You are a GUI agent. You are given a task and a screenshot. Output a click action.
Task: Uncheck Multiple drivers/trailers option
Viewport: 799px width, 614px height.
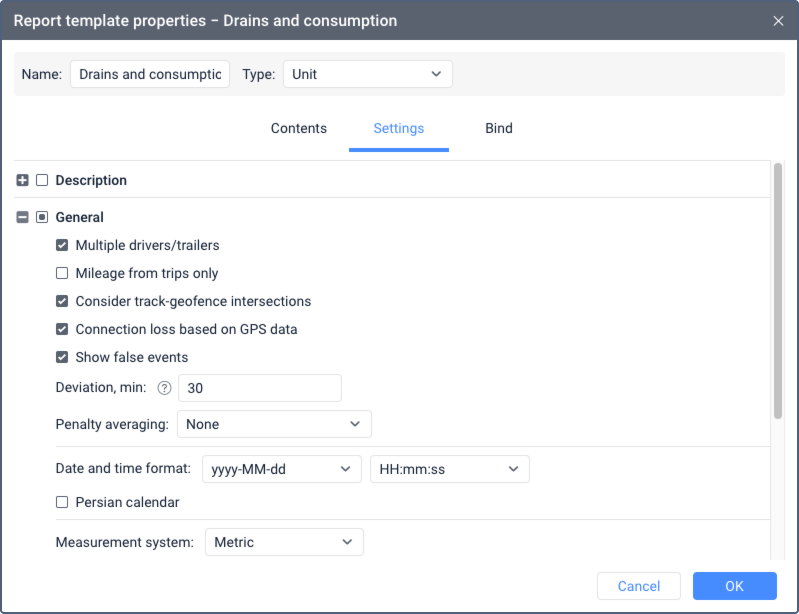coord(62,245)
